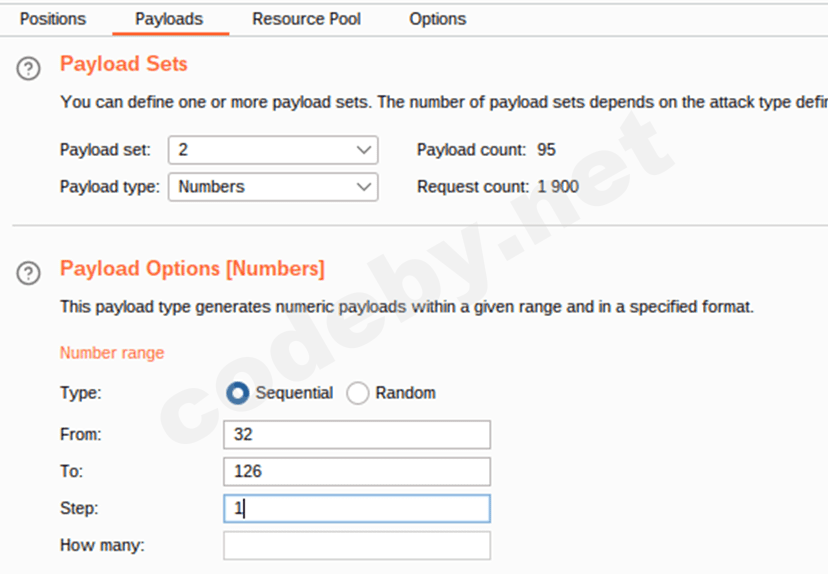Screen dimensions: 828x574
Task: Click the Payload count value 95
Action: point(546,150)
